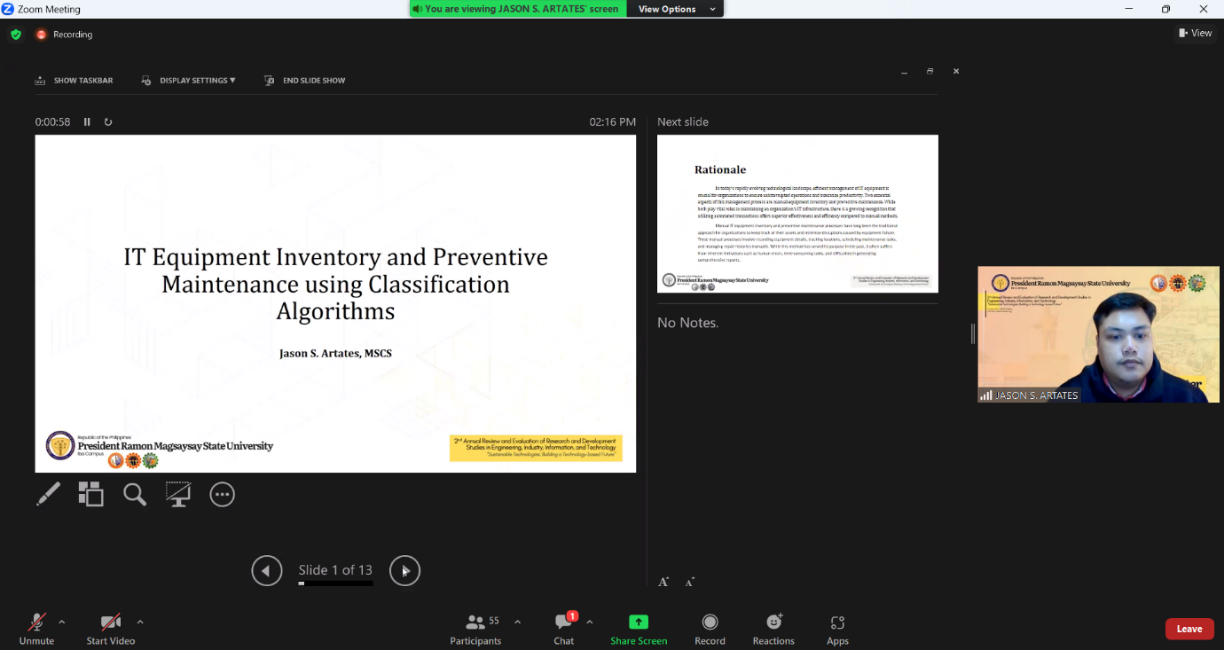Viewport: 1224px width, 650px height.
Task: Open More slide show options ellipsis
Action: [222, 494]
